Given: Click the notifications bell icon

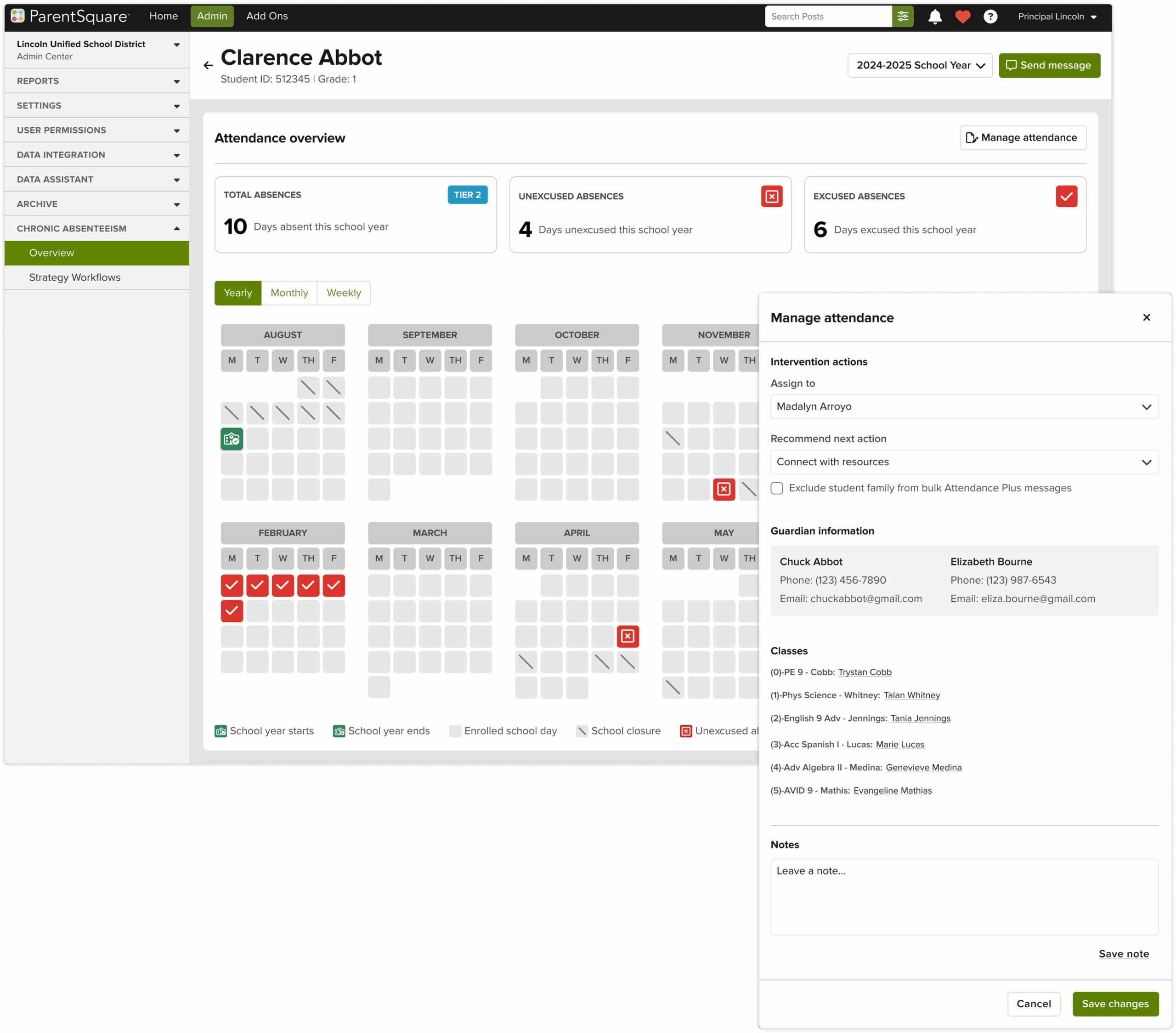Looking at the screenshot, I should click(934, 17).
